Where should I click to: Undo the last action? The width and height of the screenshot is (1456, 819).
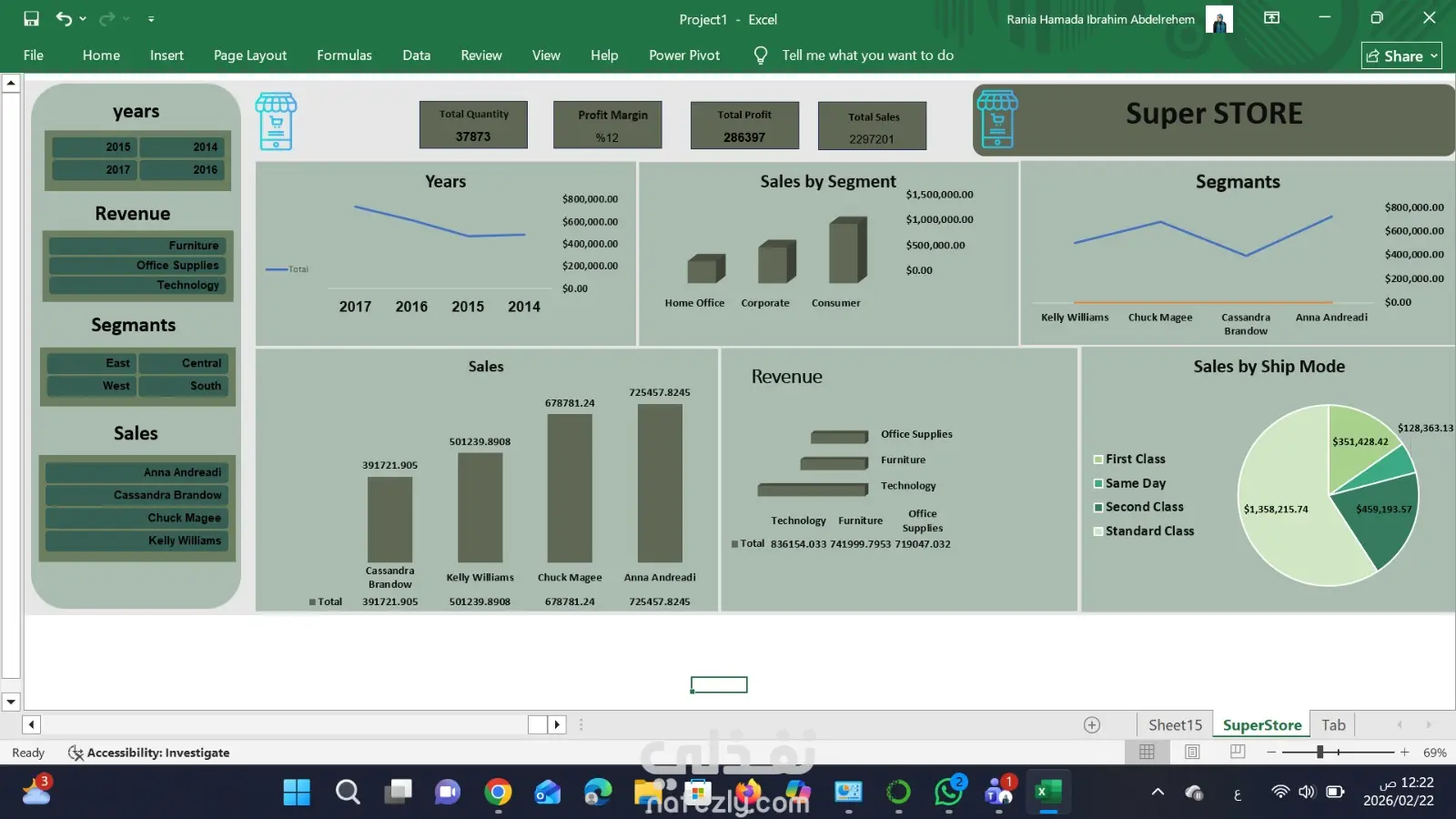pyautogui.click(x=63, y=19)
